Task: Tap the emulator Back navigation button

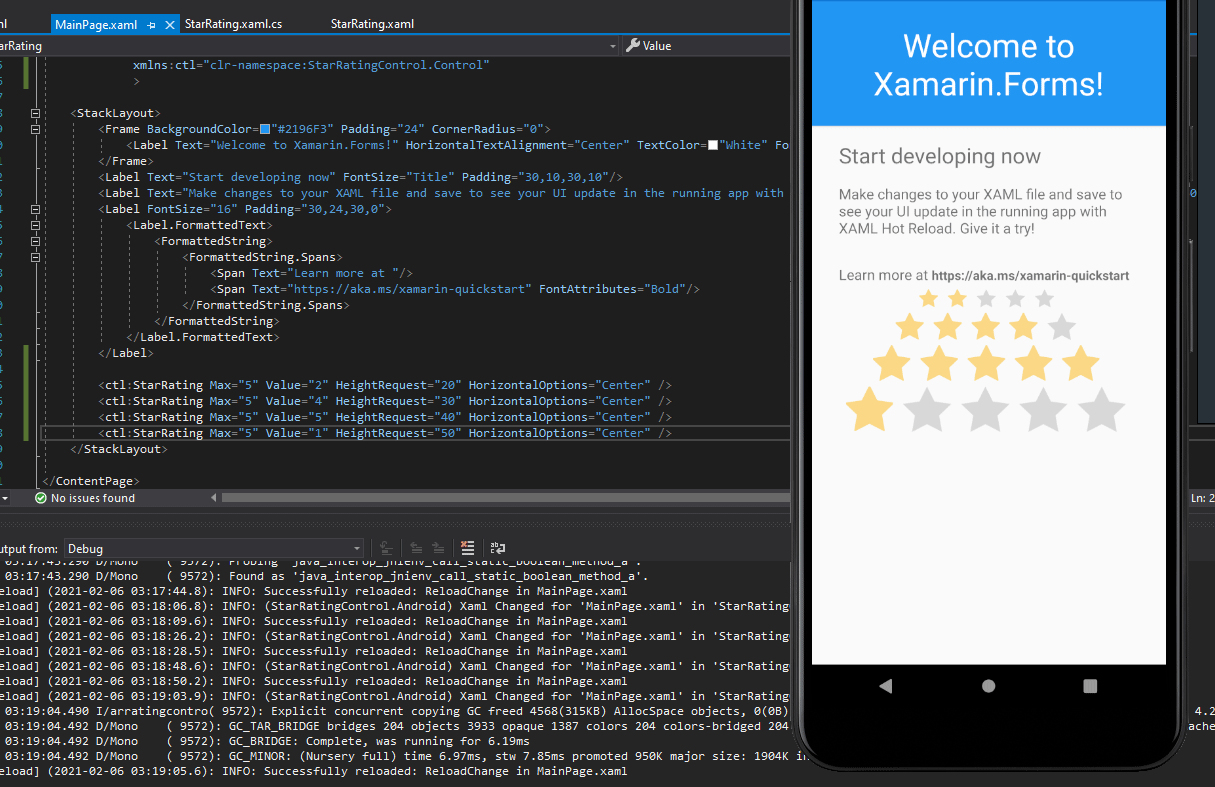Action: click(885, 686)
